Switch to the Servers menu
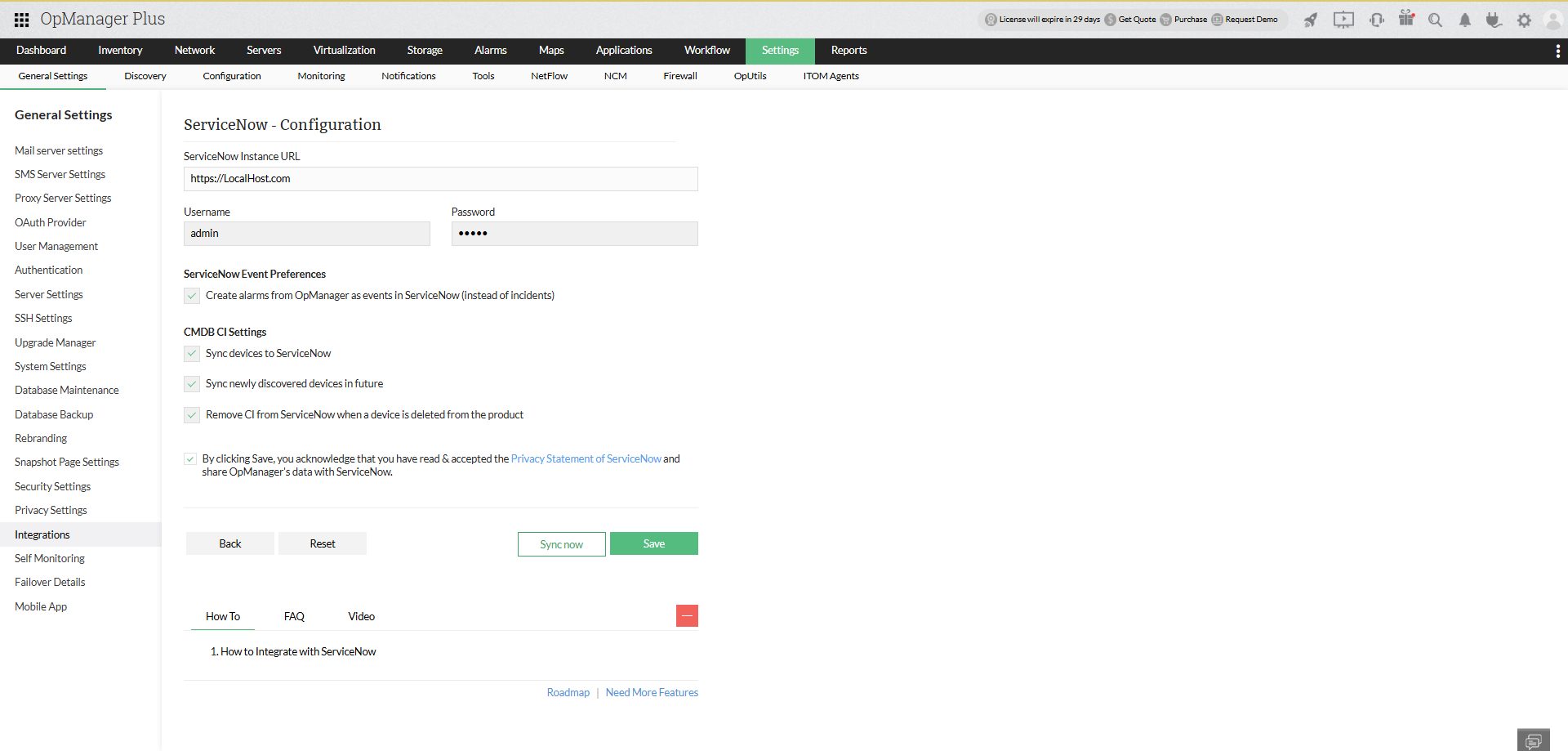 264,51
